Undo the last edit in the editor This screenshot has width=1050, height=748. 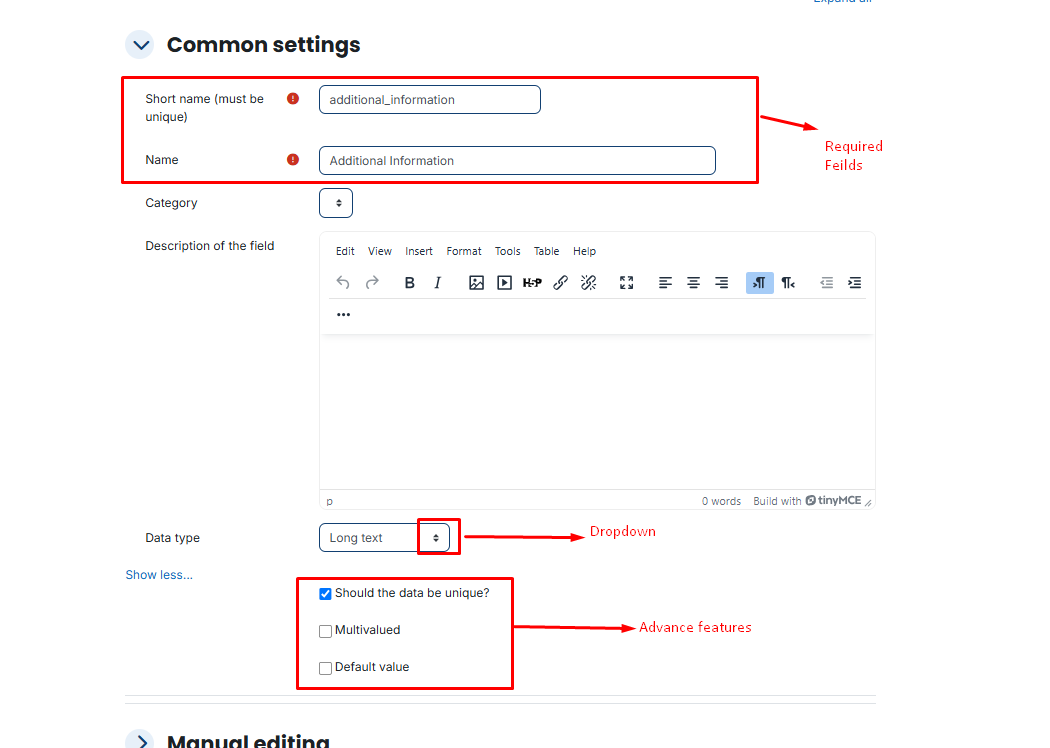[343, 283]
